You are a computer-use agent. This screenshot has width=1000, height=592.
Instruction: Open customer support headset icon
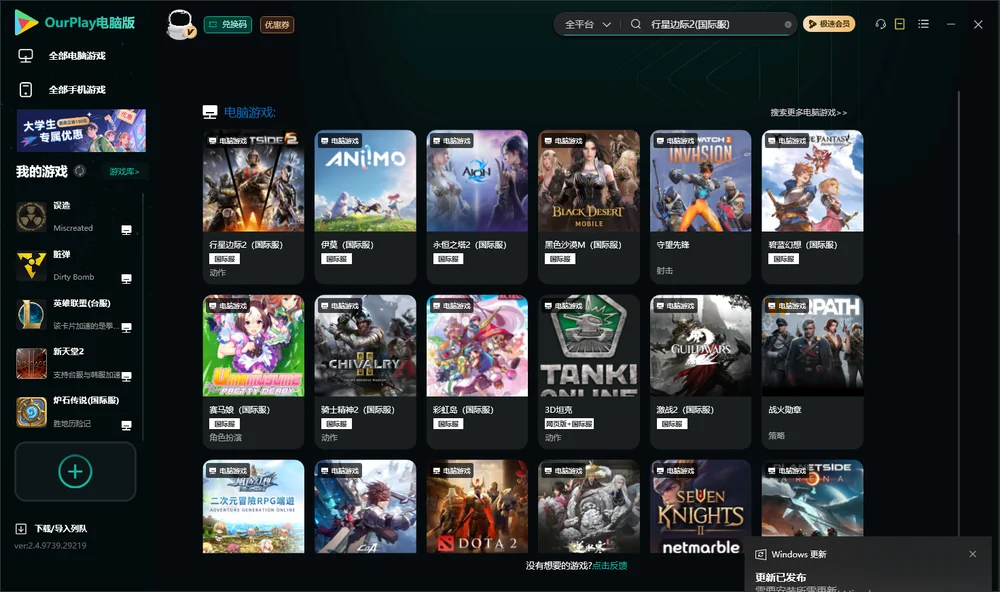coord(881,24)
